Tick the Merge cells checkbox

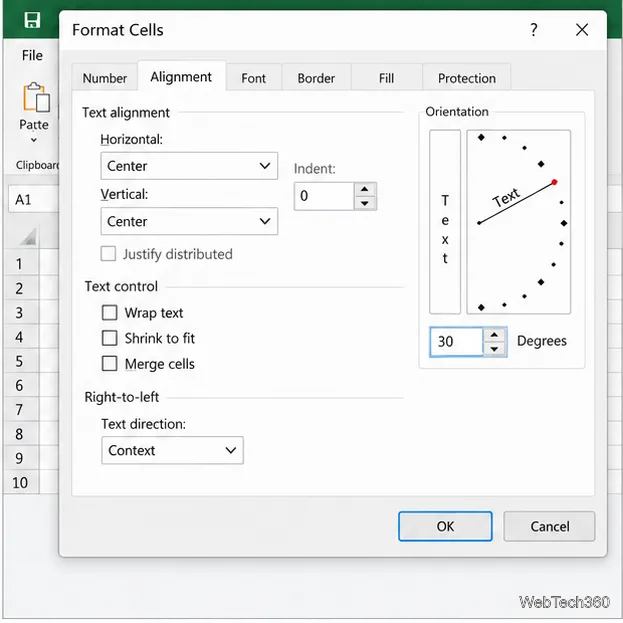pos(110,363)
